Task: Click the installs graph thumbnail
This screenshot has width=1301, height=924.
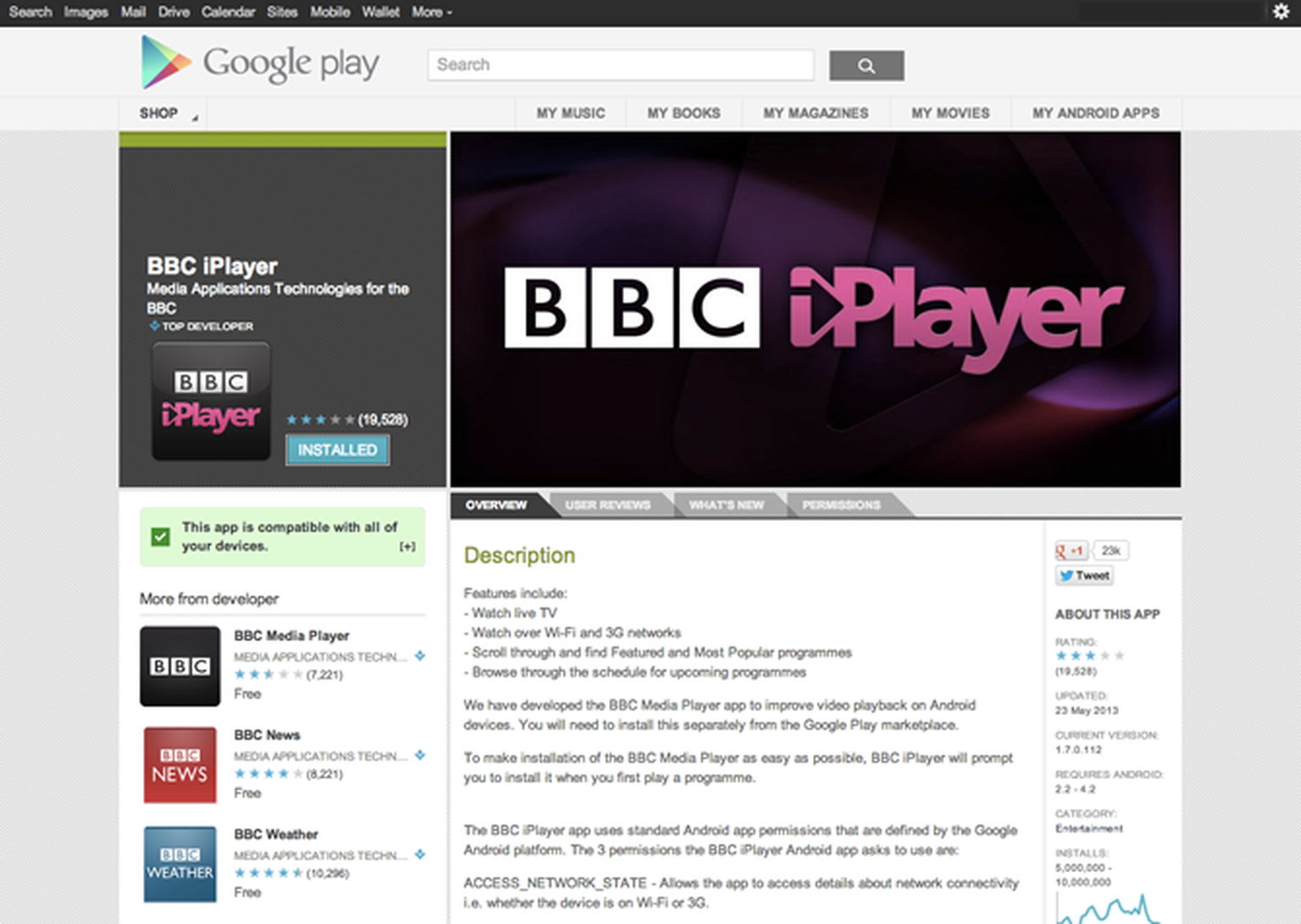Action: click(x=1109, y=909)
